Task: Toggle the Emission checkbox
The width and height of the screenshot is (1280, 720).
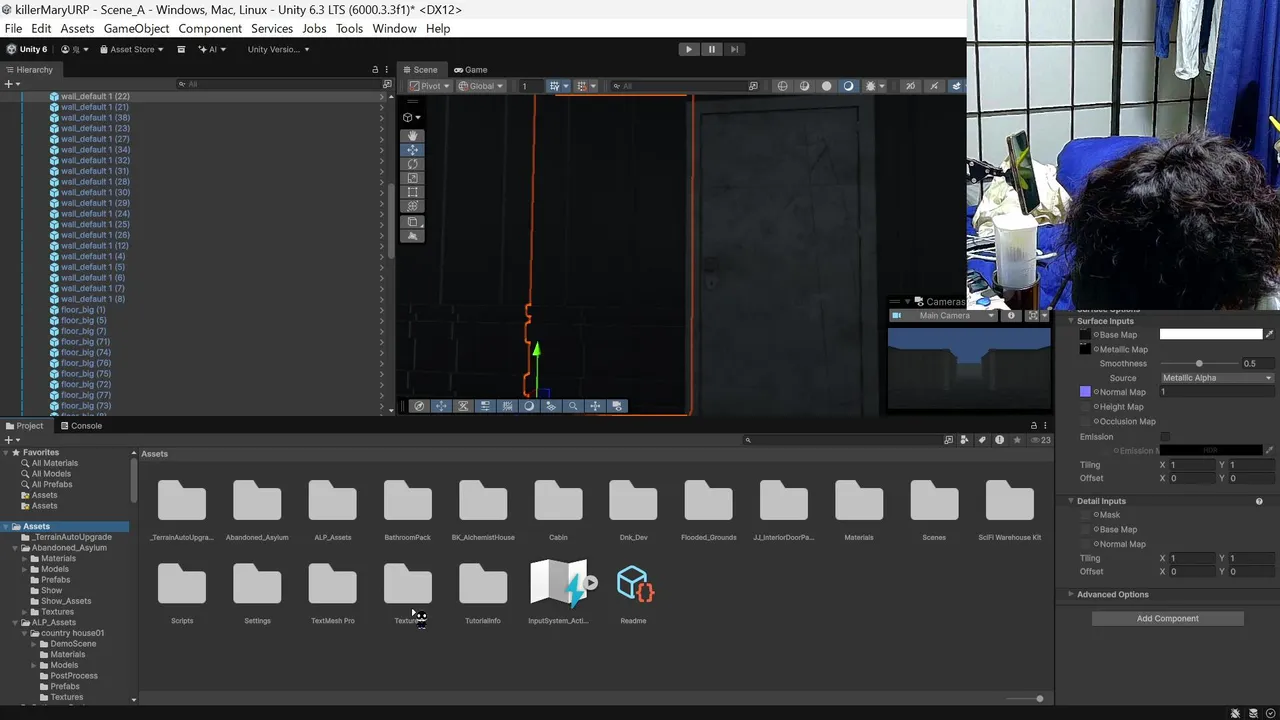Action: pyautogui.click(x=1165, y=437)
